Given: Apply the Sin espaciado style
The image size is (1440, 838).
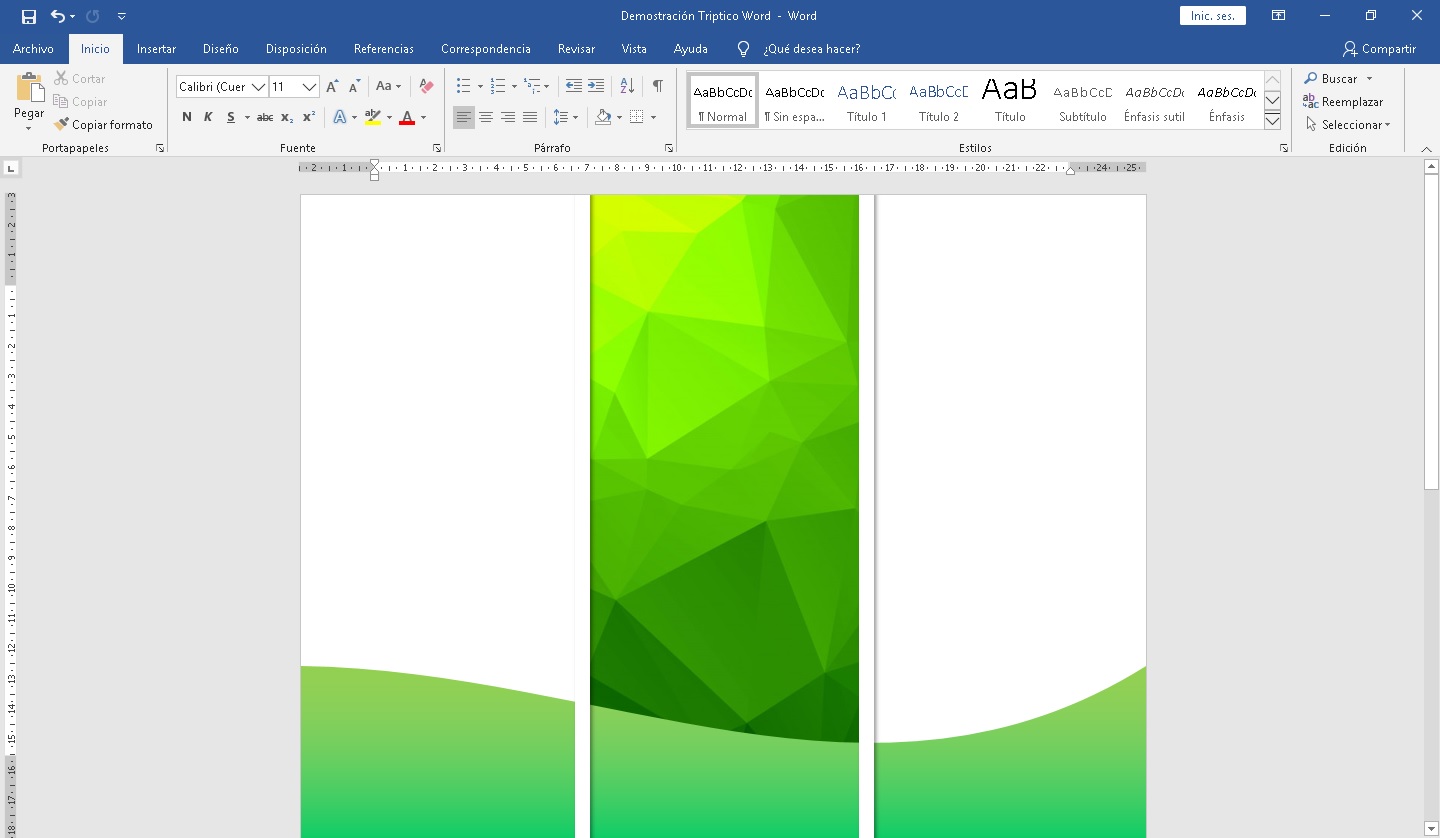Looking at the screenshot, I should point(795,100).
